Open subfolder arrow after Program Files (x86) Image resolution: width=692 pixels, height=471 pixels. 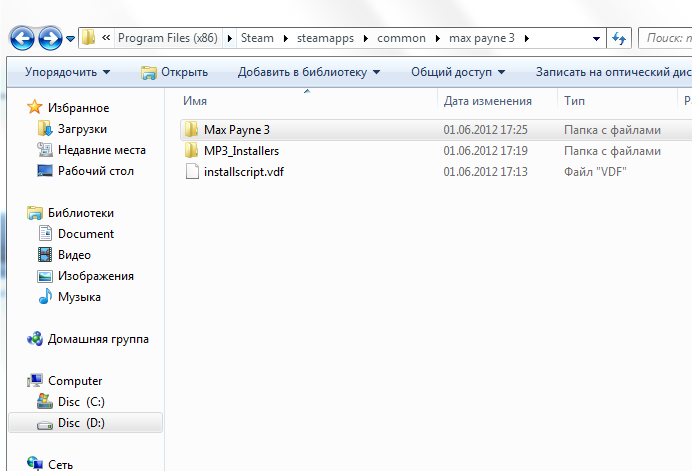pyautogui.click(x=229, y=38)
